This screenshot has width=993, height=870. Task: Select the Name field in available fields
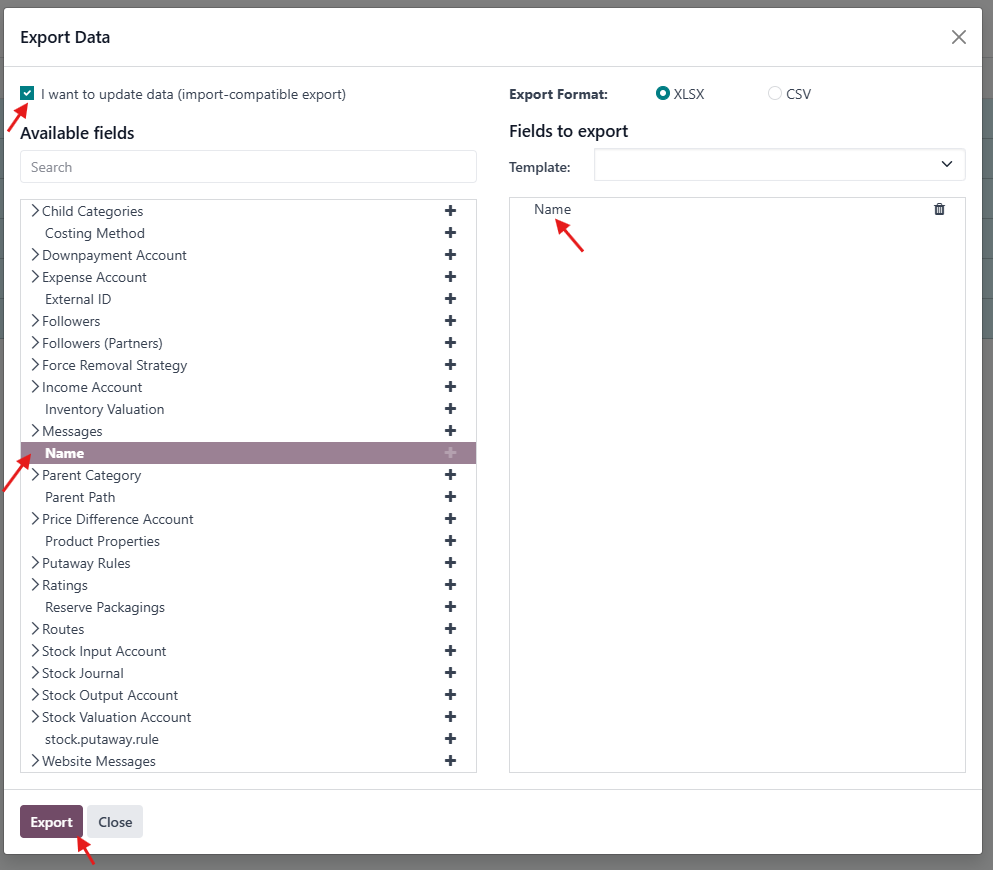[x=65, y=453]
